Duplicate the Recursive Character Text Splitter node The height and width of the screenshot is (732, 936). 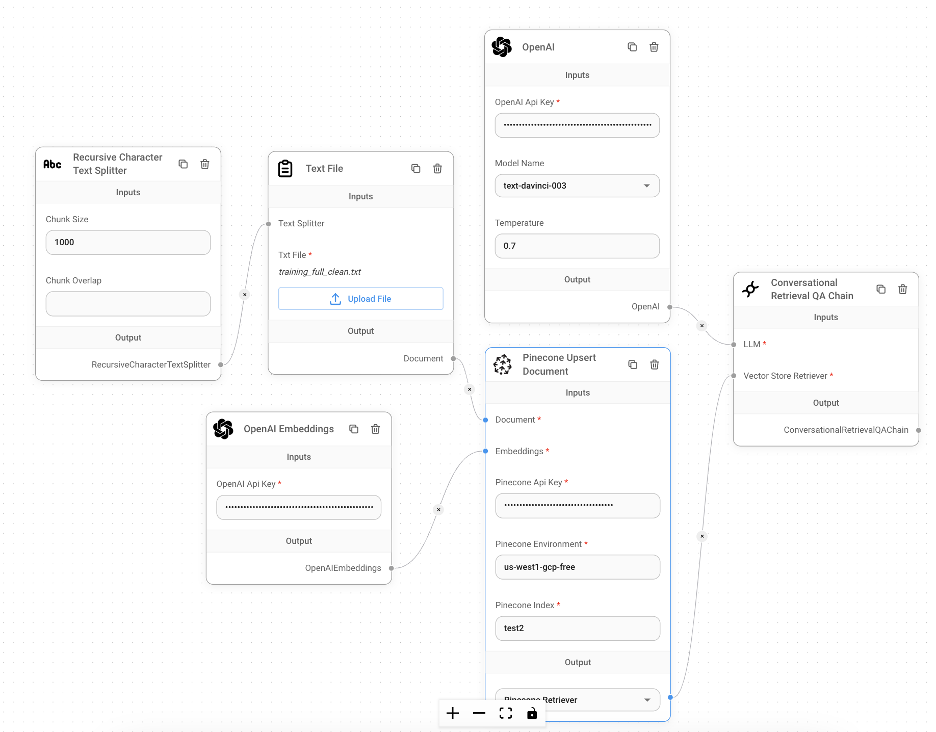click(x=183, y=164)
